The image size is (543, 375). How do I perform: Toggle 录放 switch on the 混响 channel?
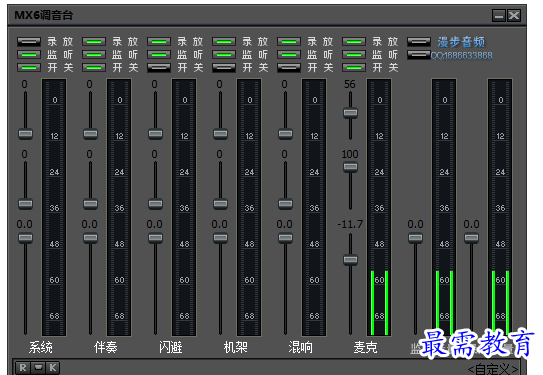click(x=289, y=42)
